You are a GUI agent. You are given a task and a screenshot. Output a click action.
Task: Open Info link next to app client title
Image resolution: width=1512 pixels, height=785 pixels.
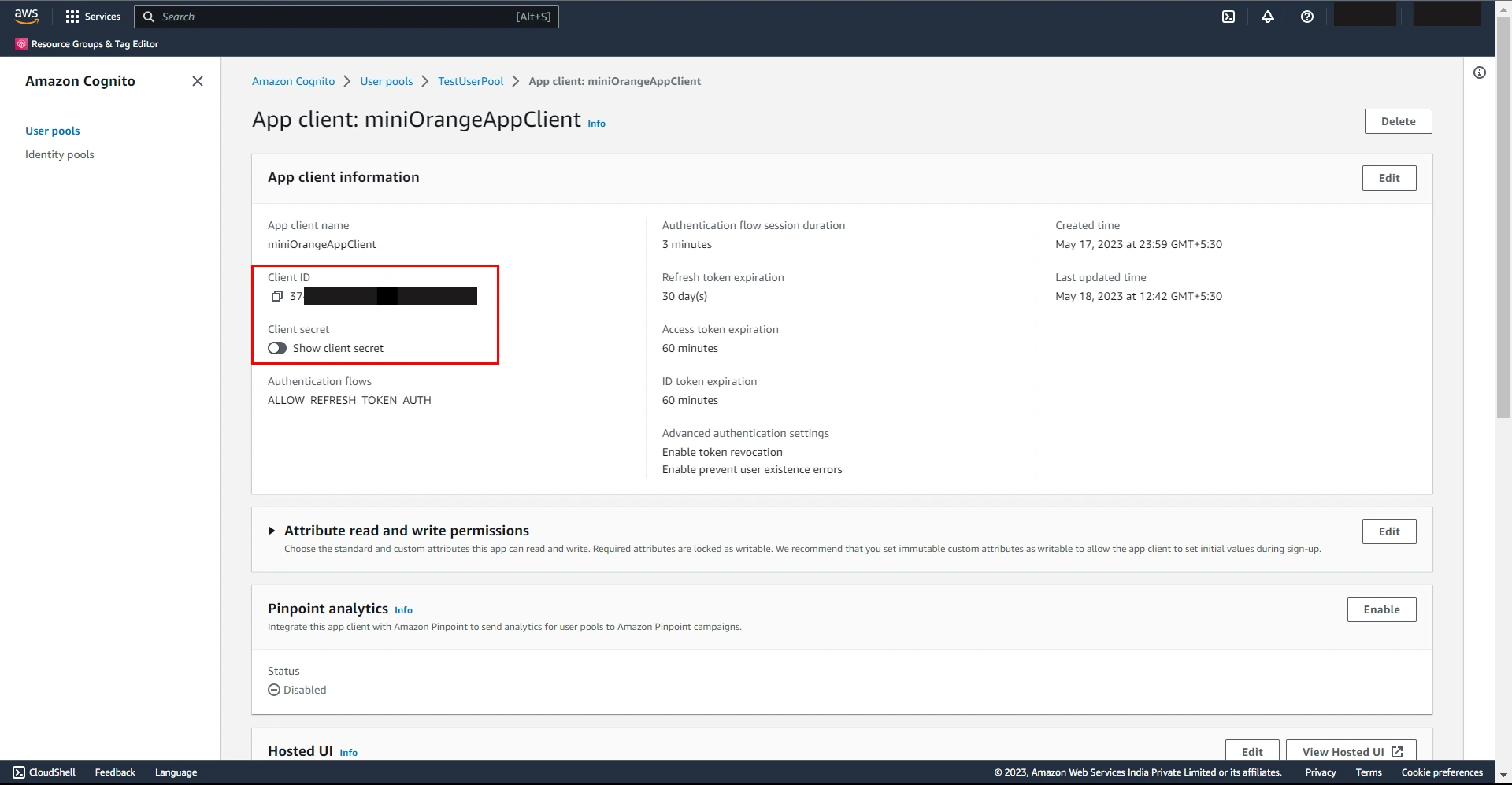pos(597,124)
